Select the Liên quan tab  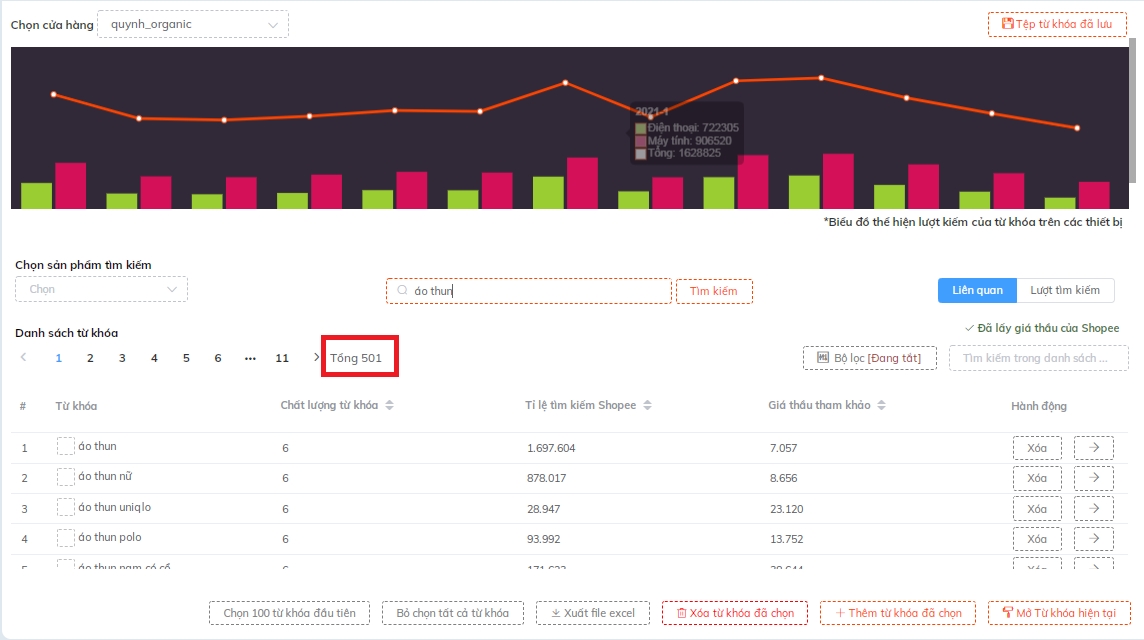click(x=977, y=290)
